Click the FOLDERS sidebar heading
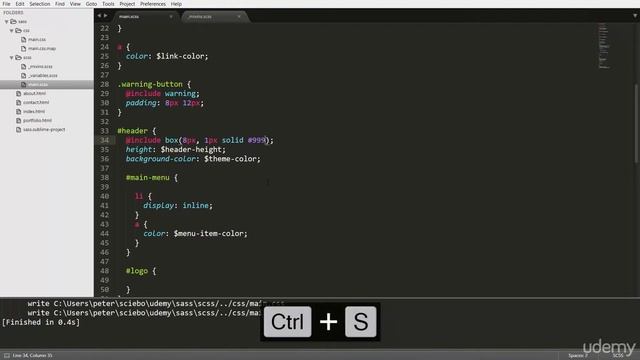This screenshot has width=640, height=360. pyautogui.click(x=13, y=13)
